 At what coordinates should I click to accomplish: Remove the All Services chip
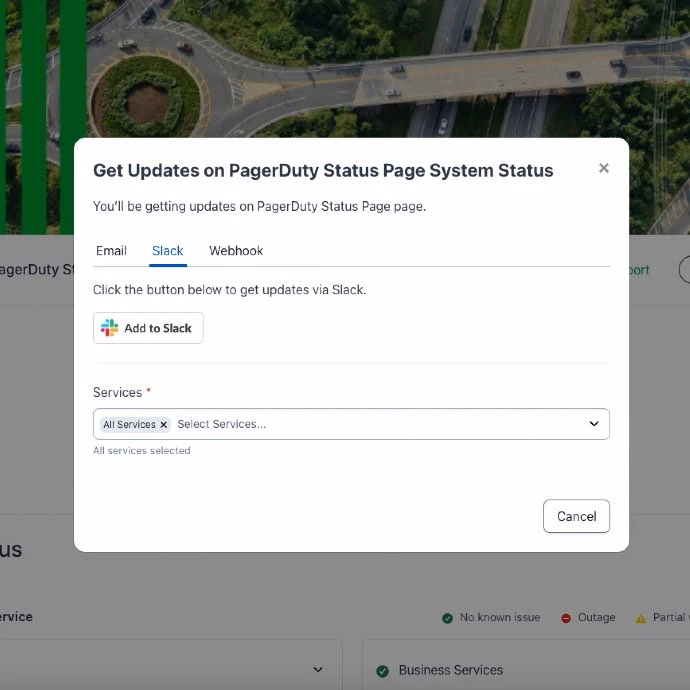[164, 425]
